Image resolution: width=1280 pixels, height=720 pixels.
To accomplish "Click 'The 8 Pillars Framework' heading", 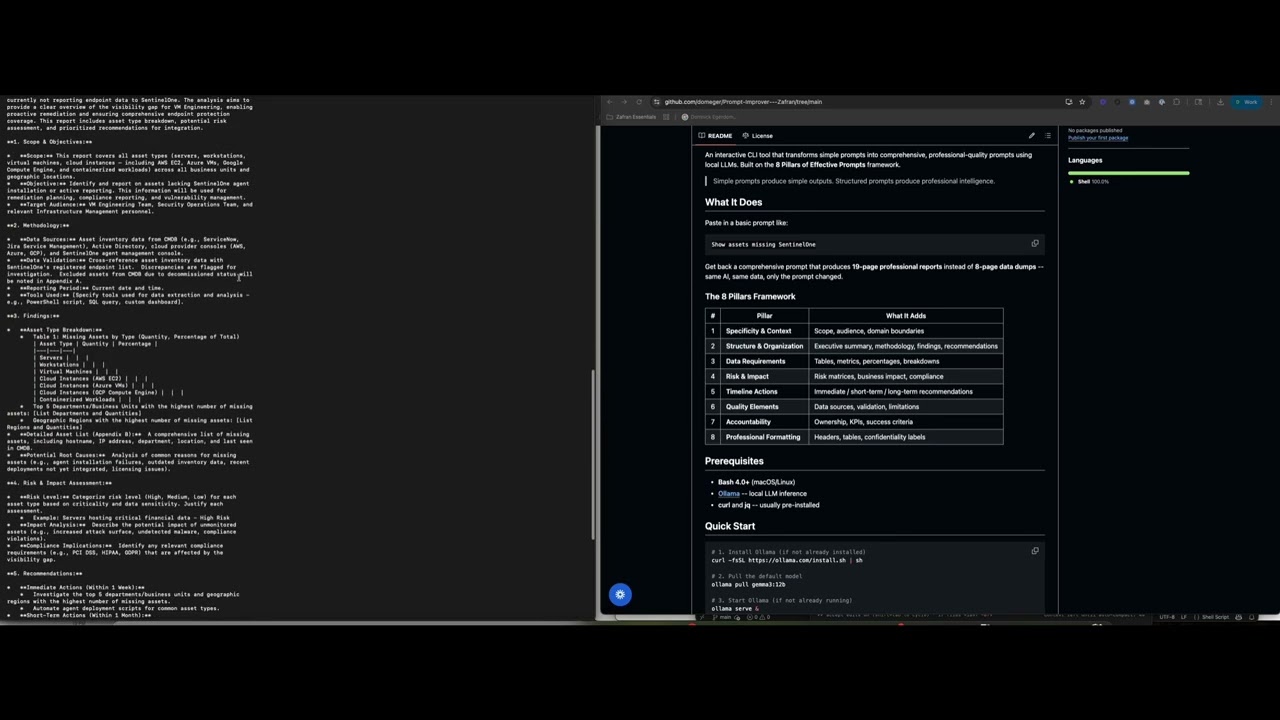I will (750, 296).
